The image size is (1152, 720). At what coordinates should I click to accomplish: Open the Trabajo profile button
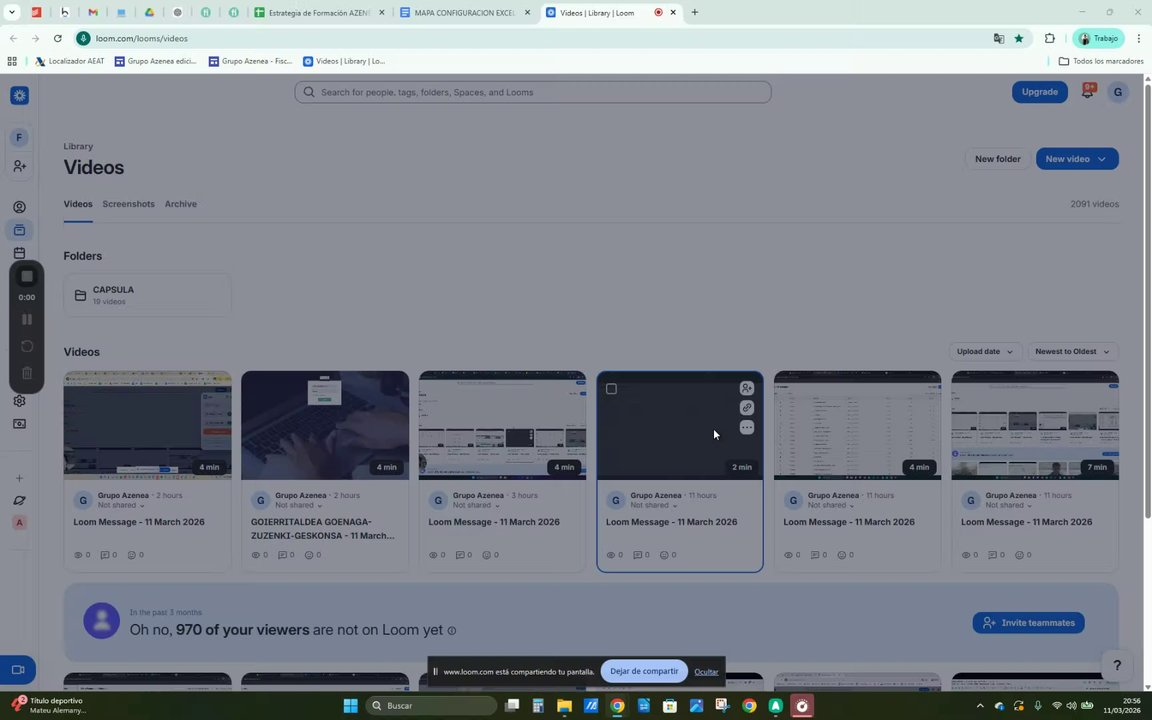point(1098,38)
